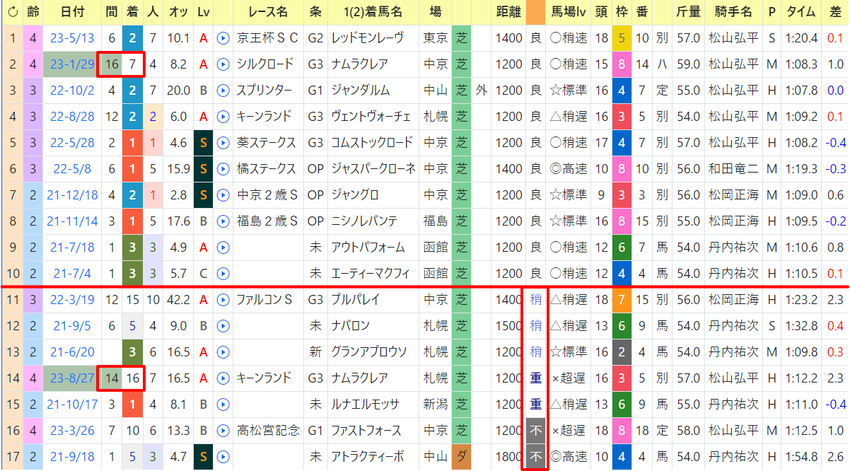The width and height of the screenshot is (850, 471).
Task: Click time 1:07.8 in the スプリンター row
Action: point(801,91)
